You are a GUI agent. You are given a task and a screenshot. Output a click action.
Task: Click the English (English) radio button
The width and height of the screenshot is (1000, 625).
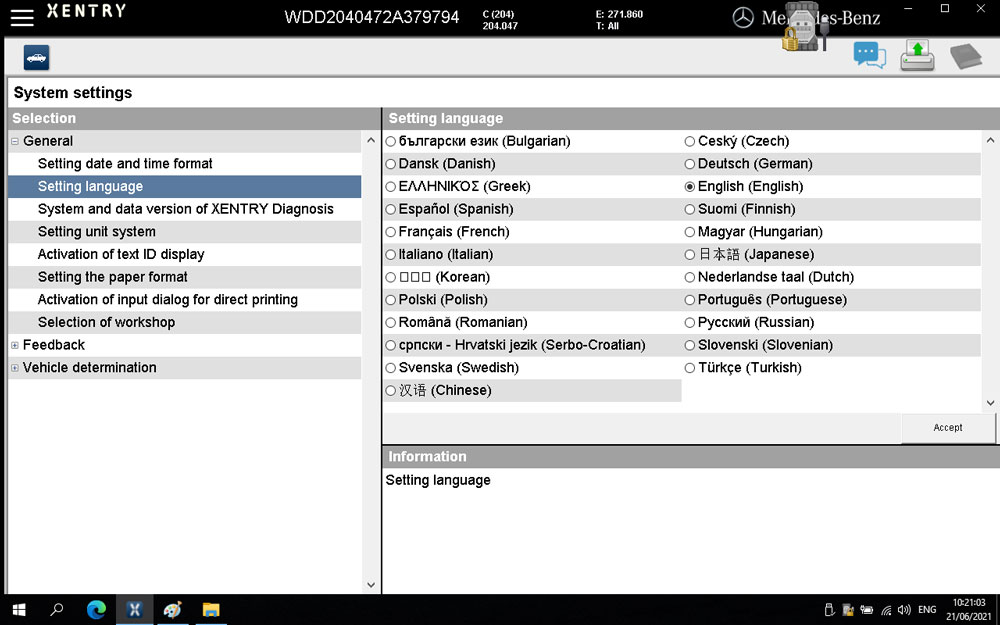(689, 187)
